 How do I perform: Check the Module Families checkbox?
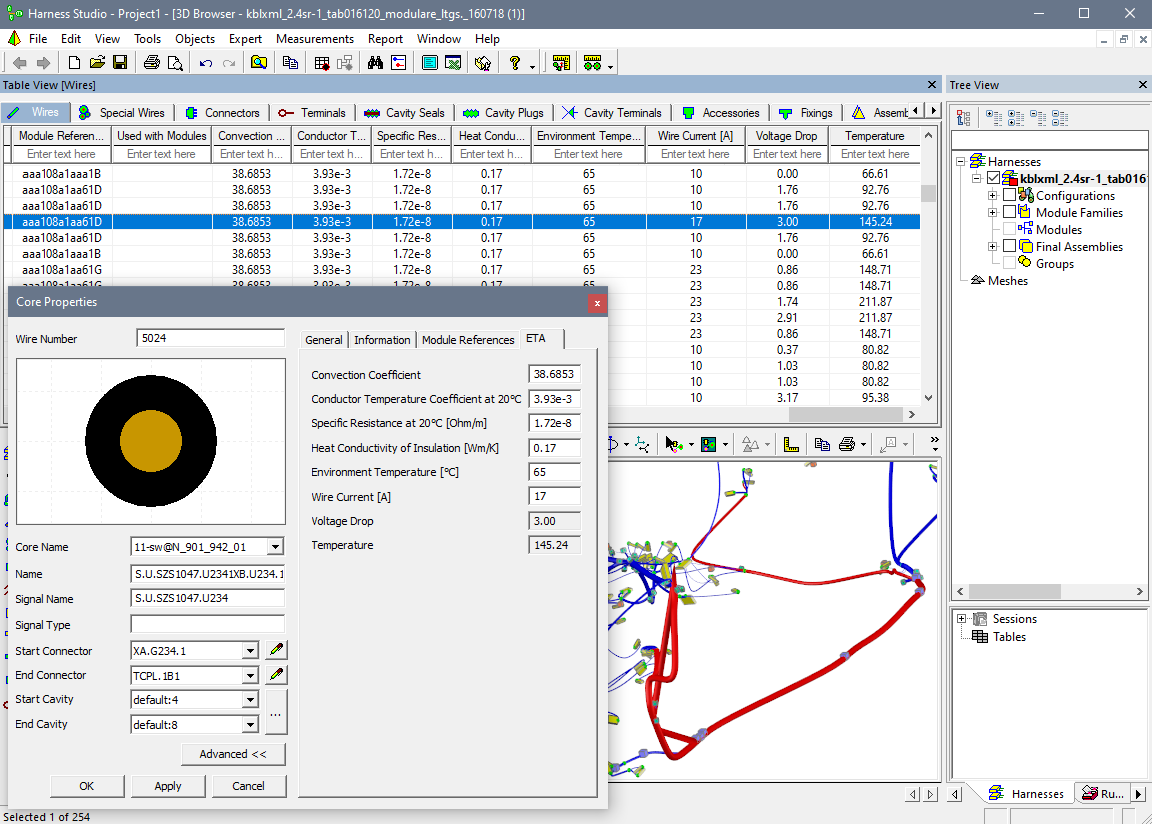tap(1009, 213)
